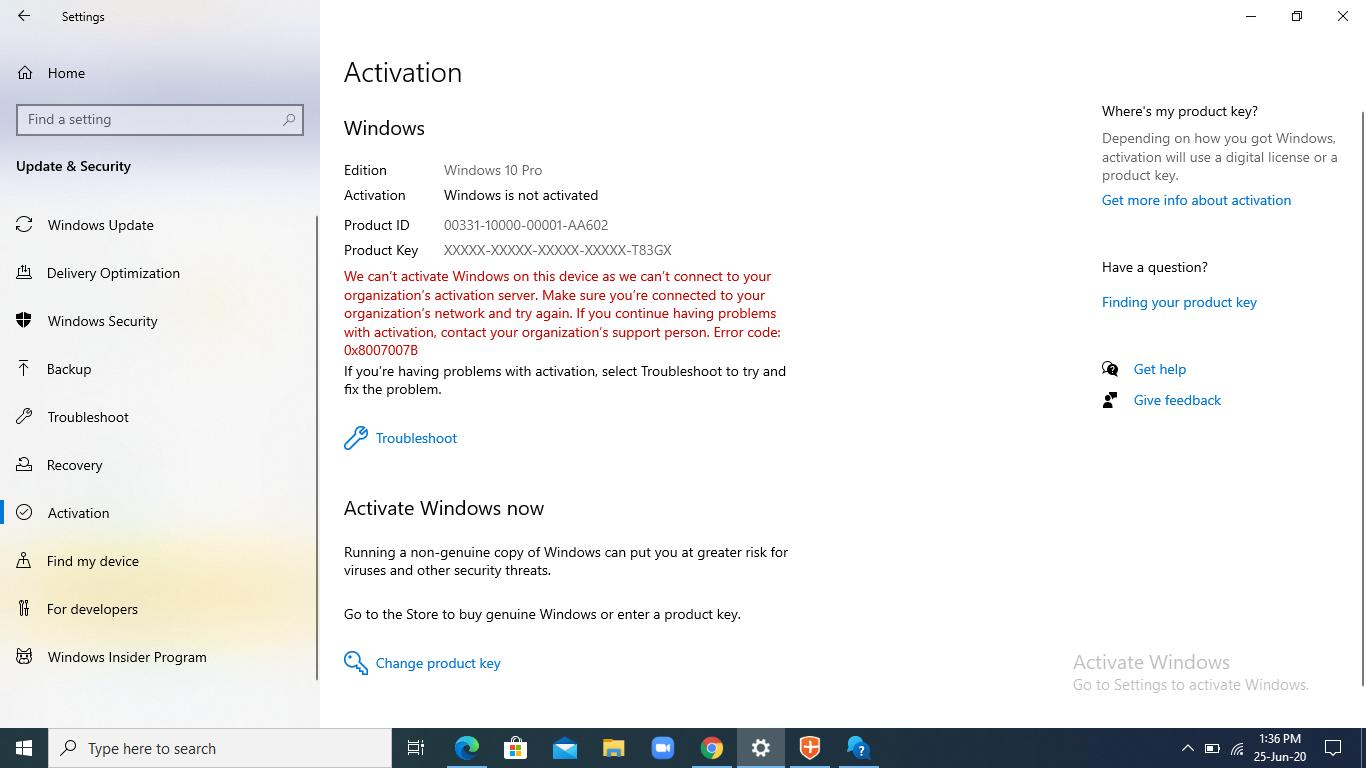Click the Give feedback person icon
1366x768 pixels.
click(x=1110, y=400)
